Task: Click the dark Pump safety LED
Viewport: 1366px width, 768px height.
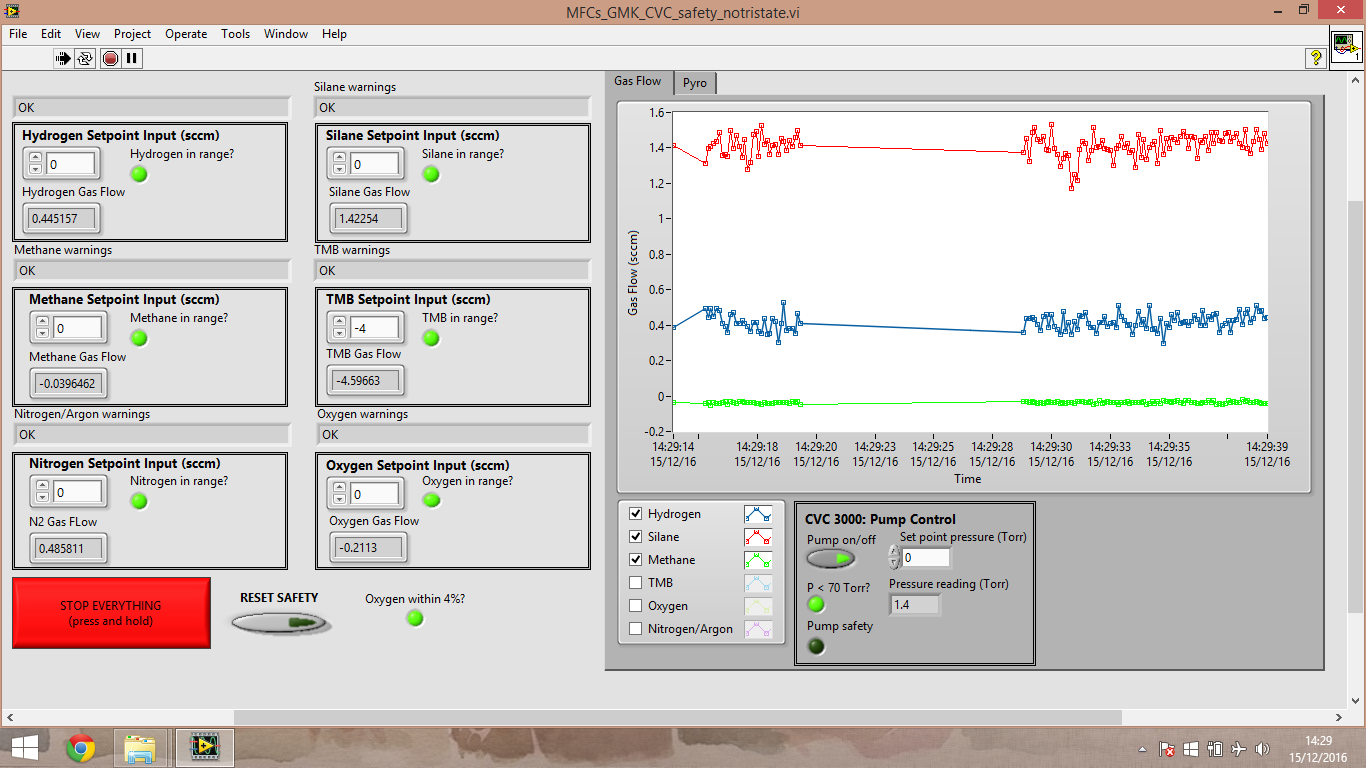Action: click(x=816, y=646)
